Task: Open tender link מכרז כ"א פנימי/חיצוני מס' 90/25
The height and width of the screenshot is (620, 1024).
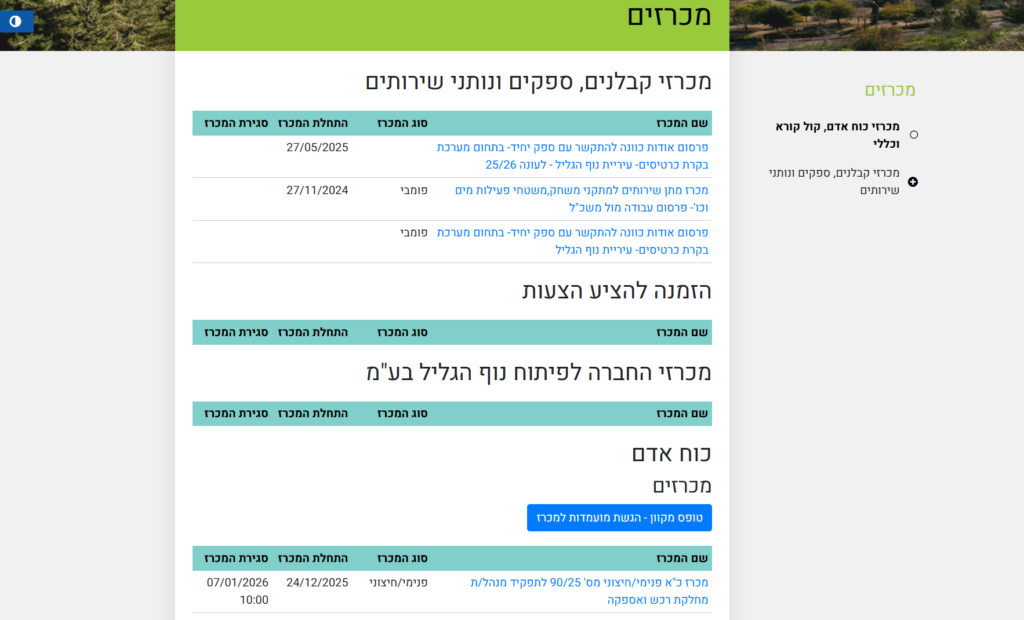Action: pos(589,591)
